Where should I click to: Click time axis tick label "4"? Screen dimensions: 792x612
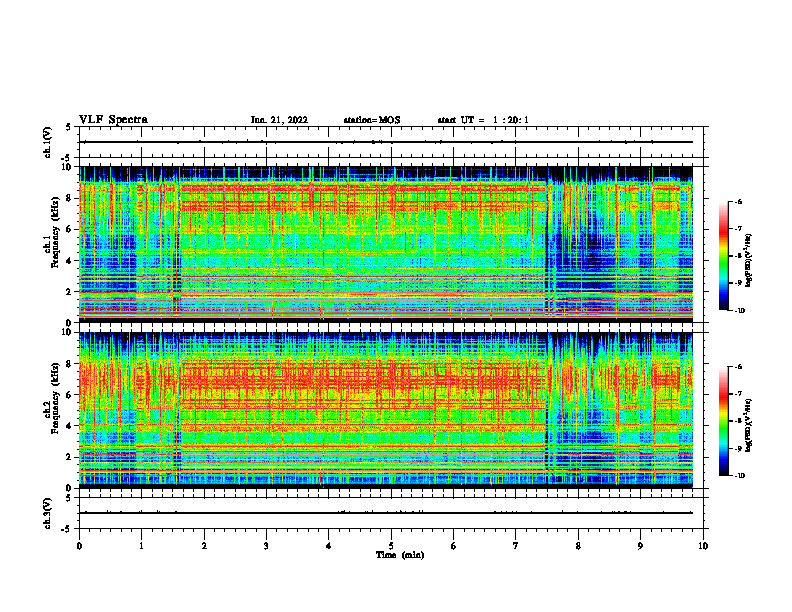pyautogui.click(x=329, y=546)
